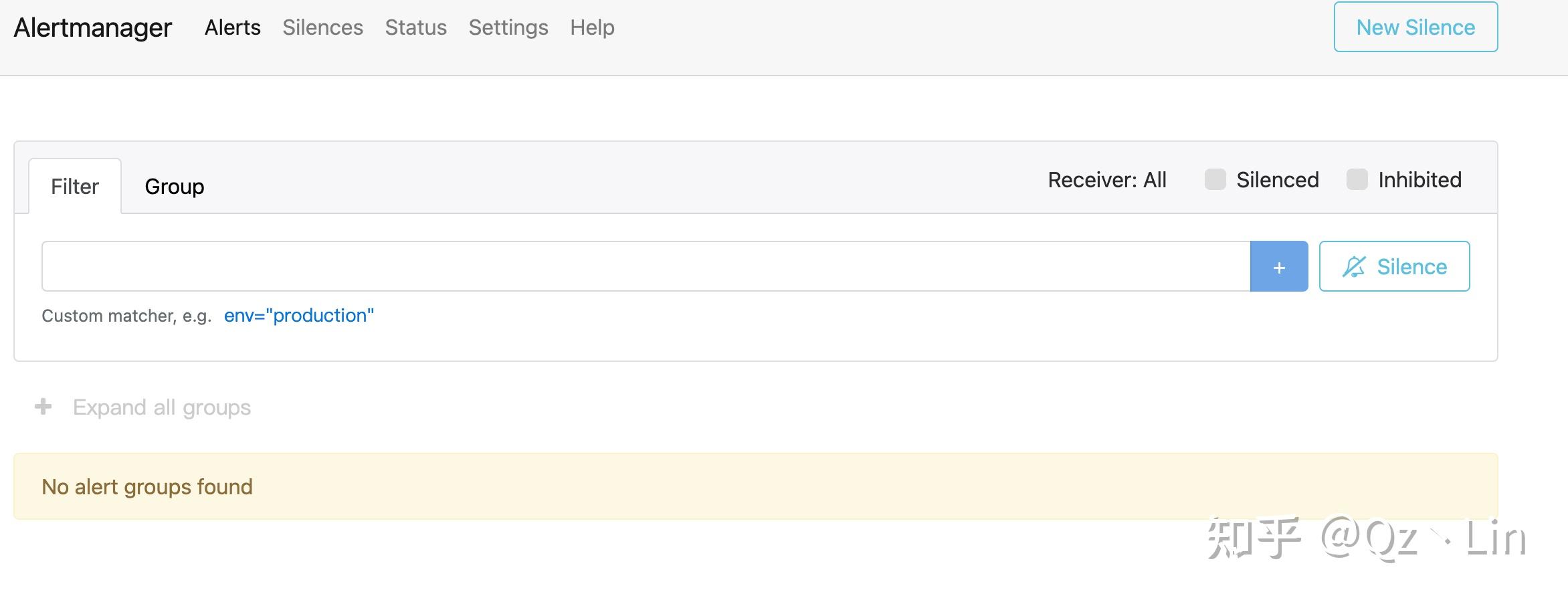Click the plus icon to add matcher

tap(1278, 266)
